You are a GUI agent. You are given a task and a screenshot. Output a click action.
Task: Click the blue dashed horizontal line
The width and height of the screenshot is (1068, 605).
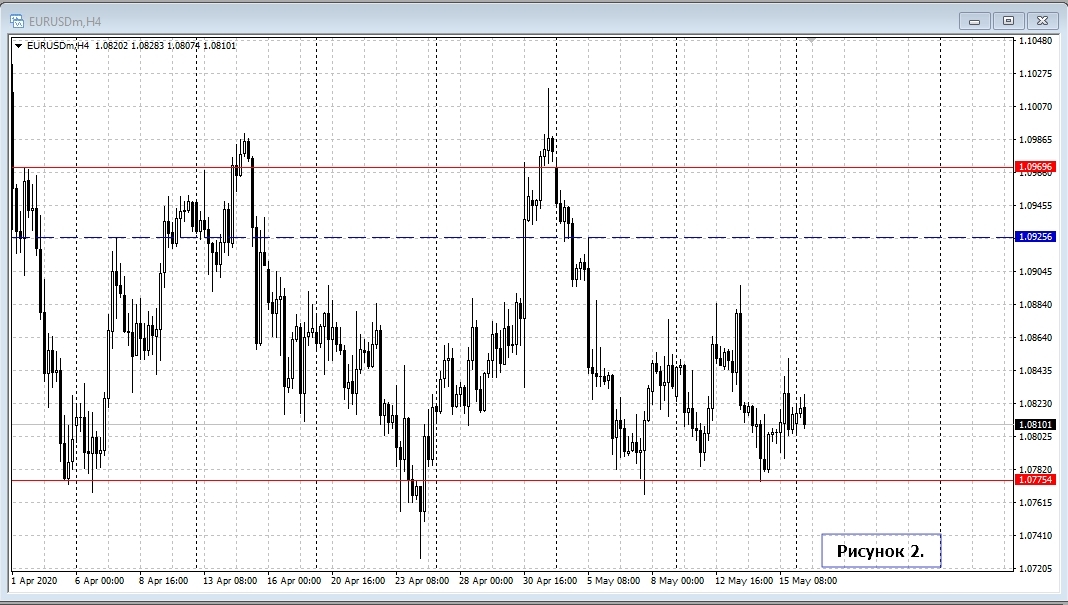[x=400, y=237]
